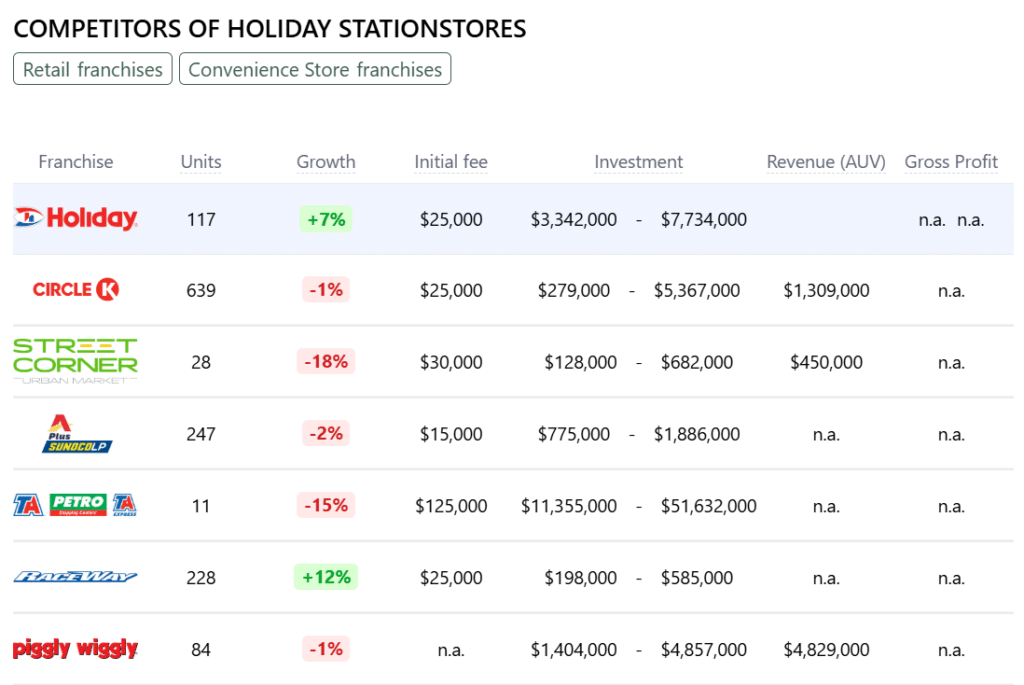1024x685 pixels.
Task: Sort by the Initial fee column header
Action: (451, 161)
